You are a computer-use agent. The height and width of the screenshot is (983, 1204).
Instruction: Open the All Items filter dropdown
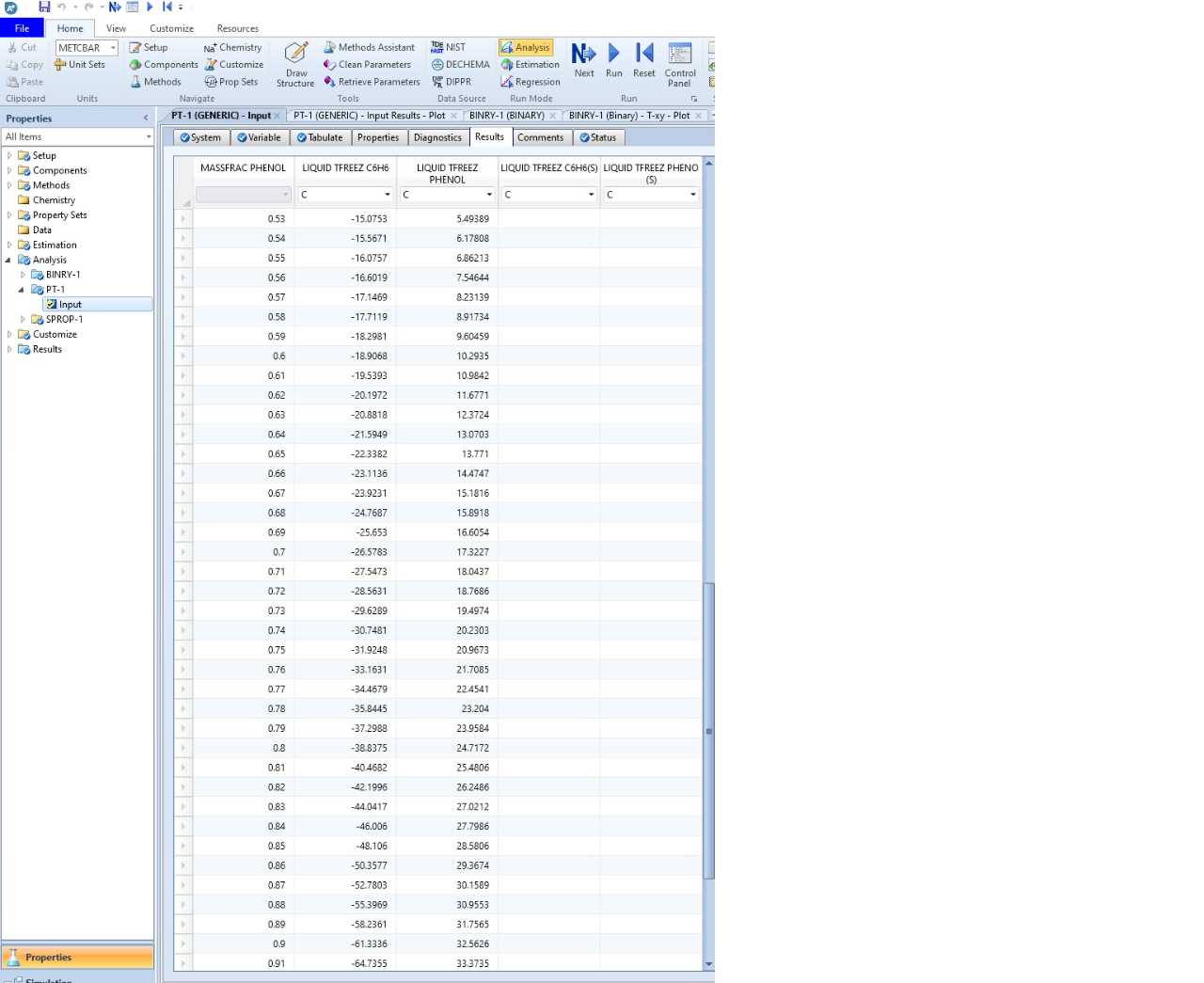[x=149, y=137]
